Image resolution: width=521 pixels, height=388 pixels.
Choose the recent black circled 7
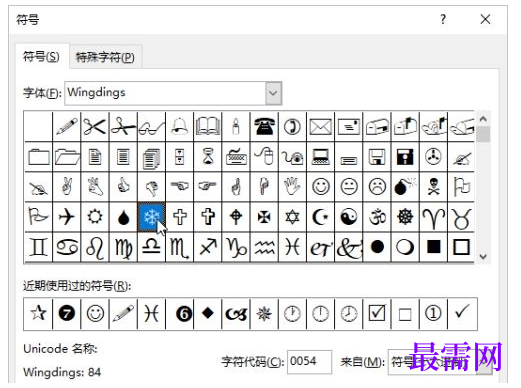point(67,313)
